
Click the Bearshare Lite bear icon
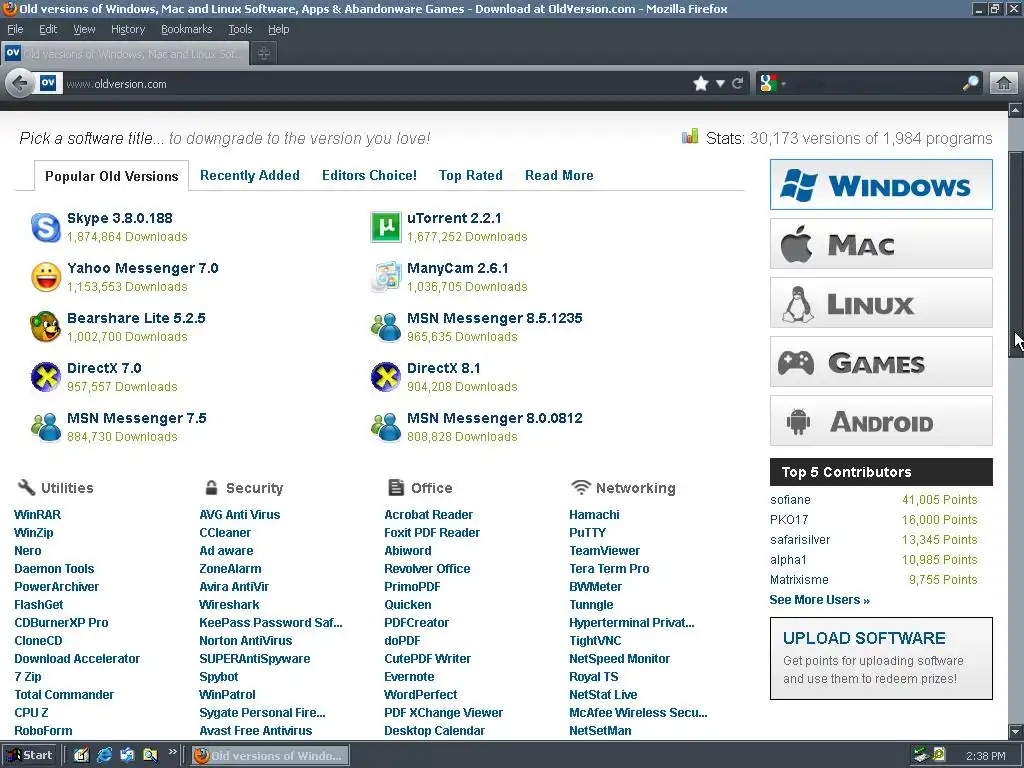pos(46,327)
